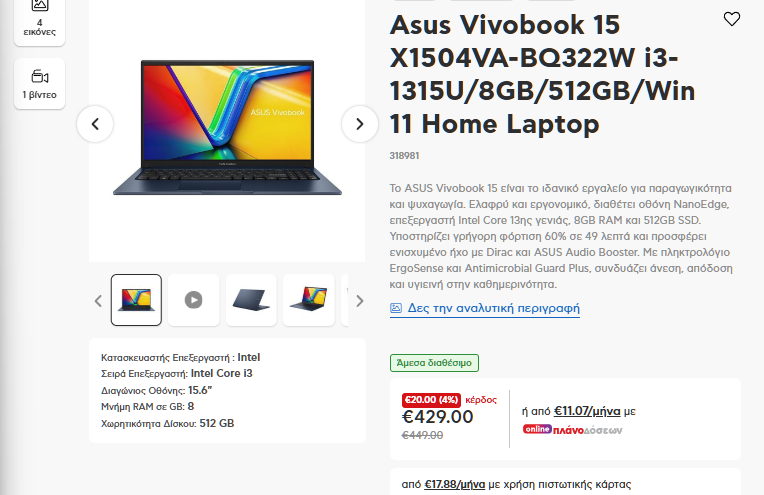The width and height of the screenshot is (764, 495).
Task: Click the main Asus Vivobook product image
Action: [227, 128]
